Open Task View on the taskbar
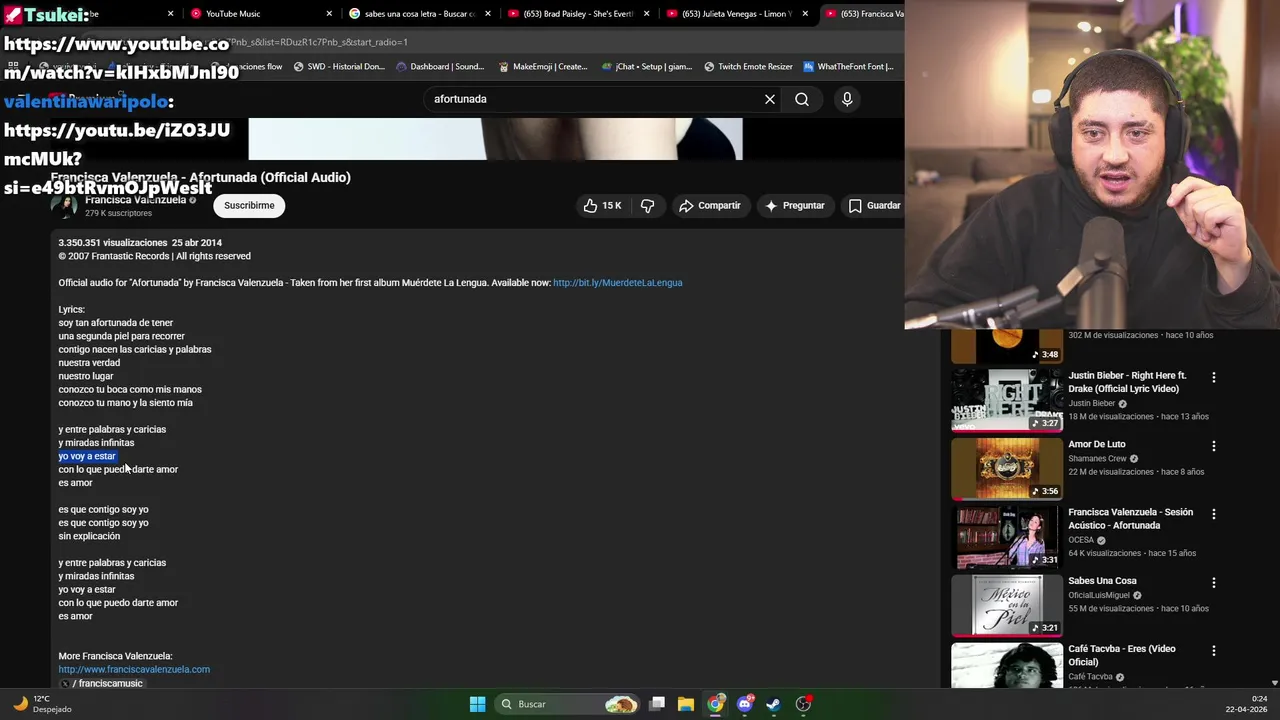1280x720 pixels. coord(657,704)
